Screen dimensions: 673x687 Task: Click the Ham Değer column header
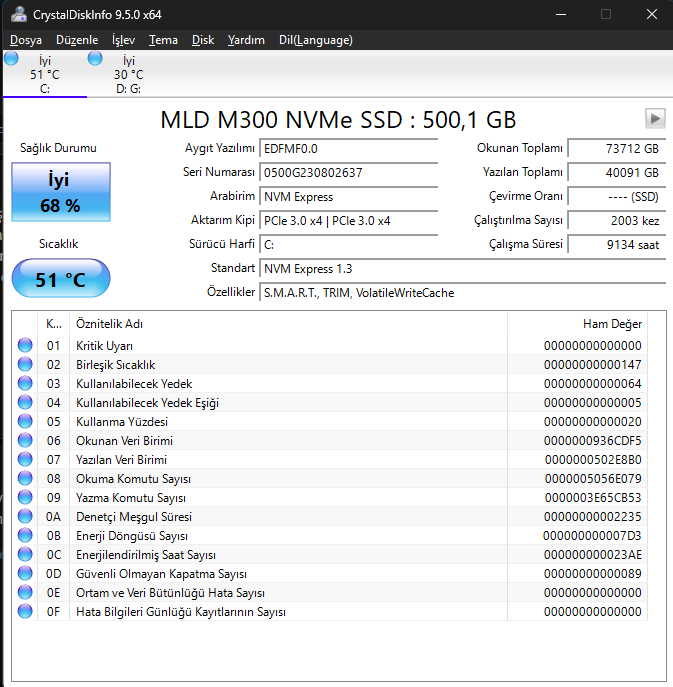(x=577, y=324)
